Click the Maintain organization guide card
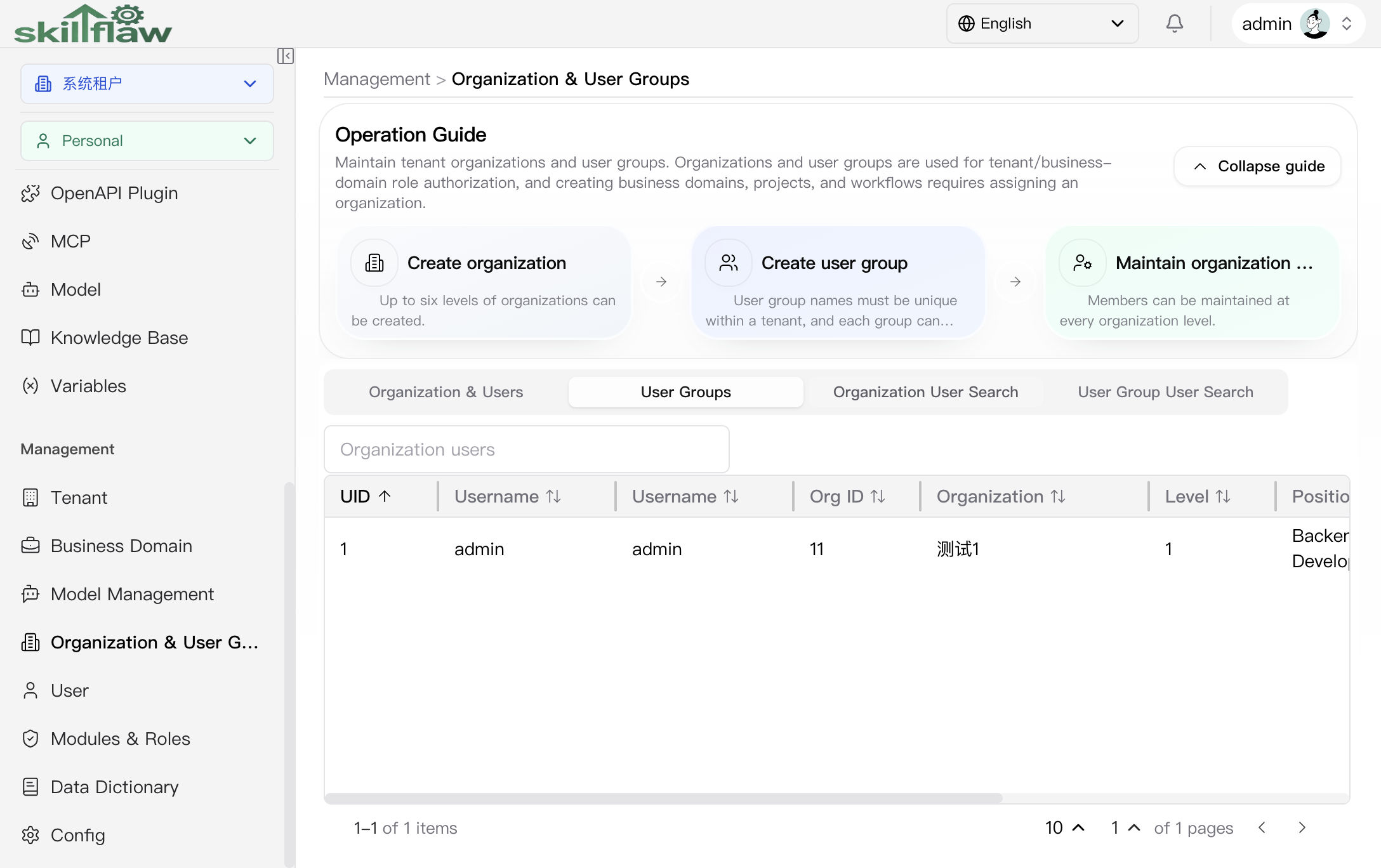 (x=1192, y=283)
